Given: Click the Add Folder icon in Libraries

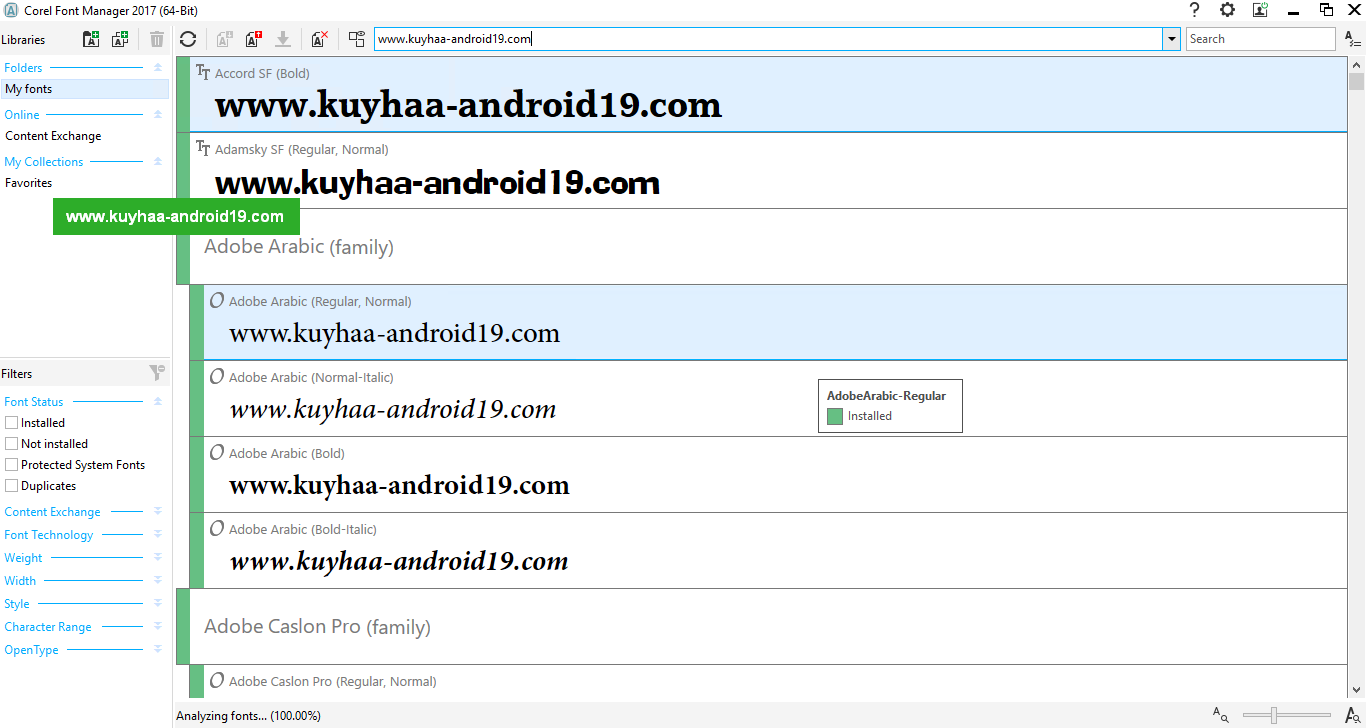Looking at the screenshot, I should coord(92,39).
